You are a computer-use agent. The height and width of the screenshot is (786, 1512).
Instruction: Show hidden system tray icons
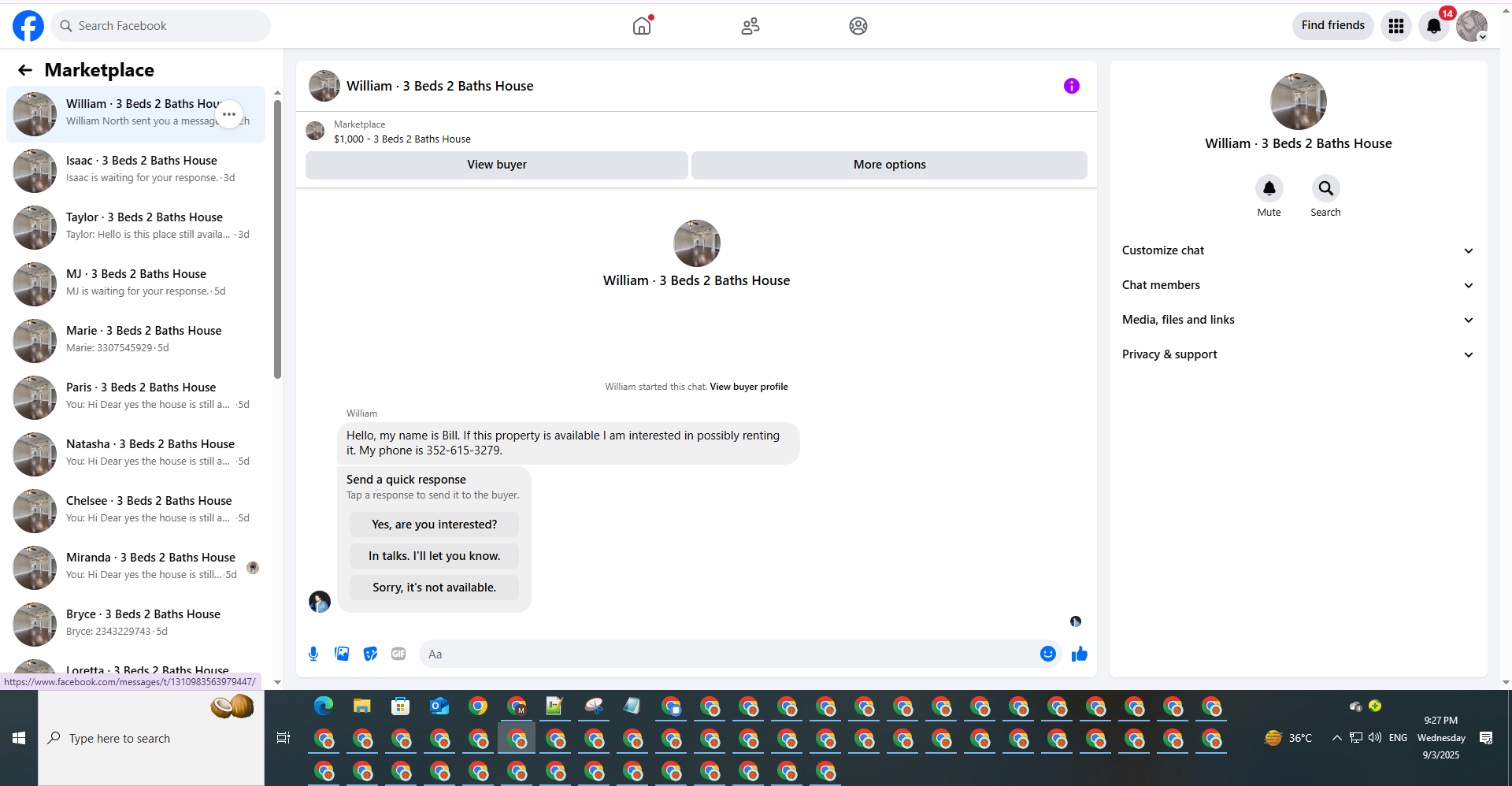click(1337, 738)
